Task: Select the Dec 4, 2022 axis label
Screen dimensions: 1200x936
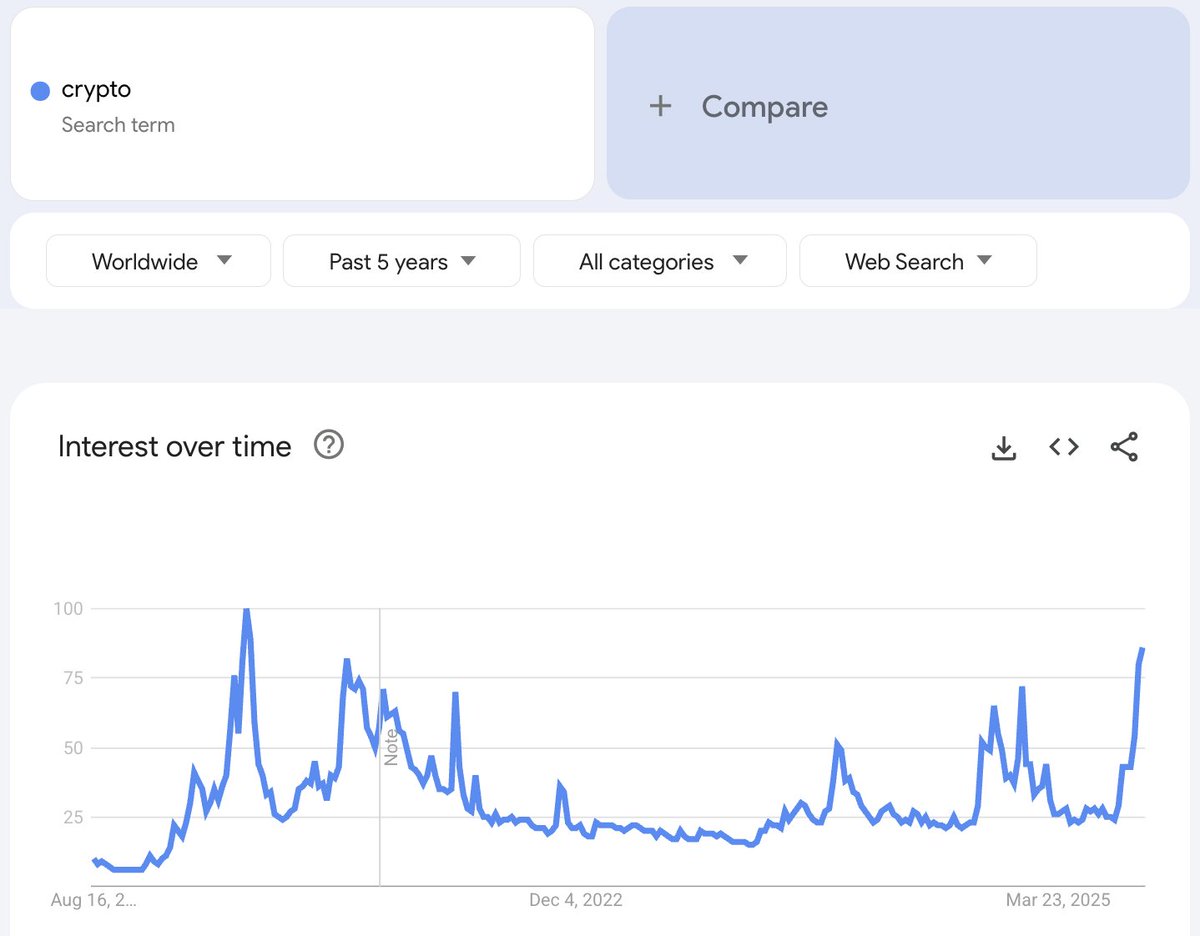Action: pos(576,900)
